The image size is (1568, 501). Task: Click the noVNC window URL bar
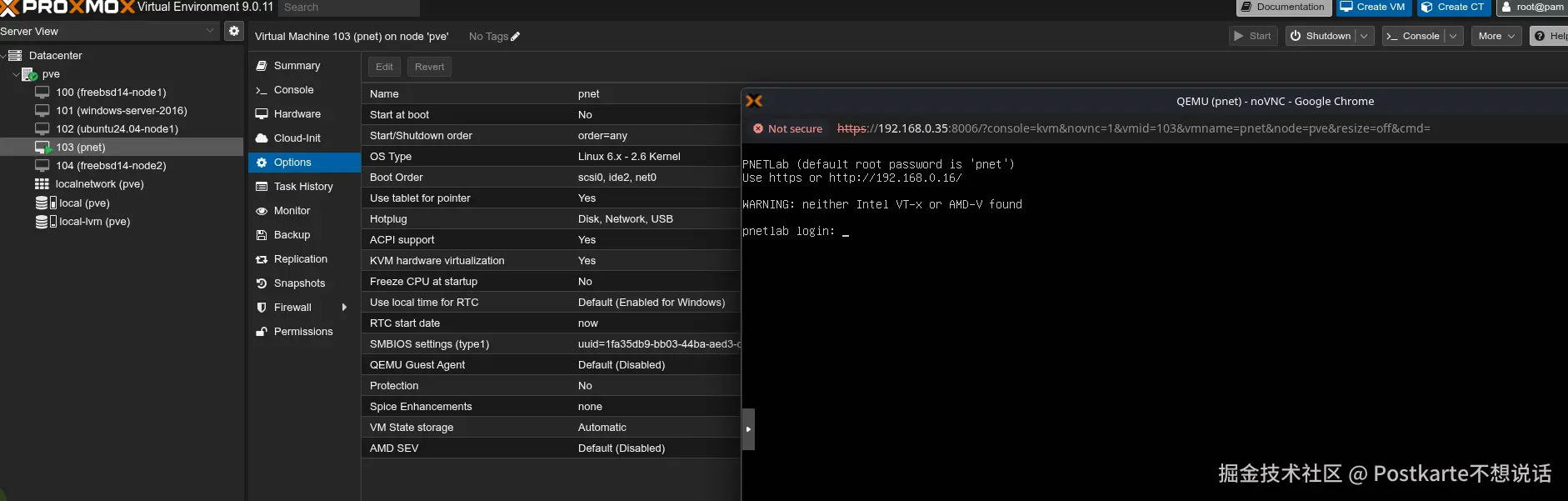1133,129
